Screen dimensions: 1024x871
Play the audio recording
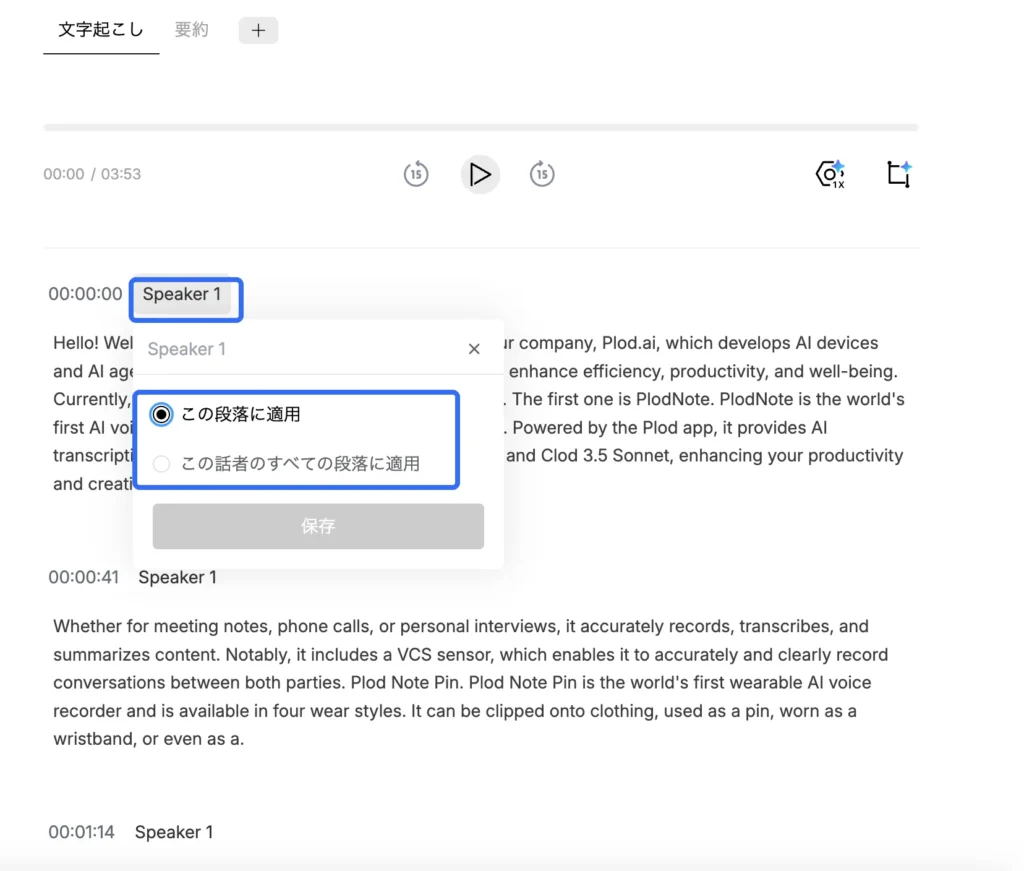(480, 175)
